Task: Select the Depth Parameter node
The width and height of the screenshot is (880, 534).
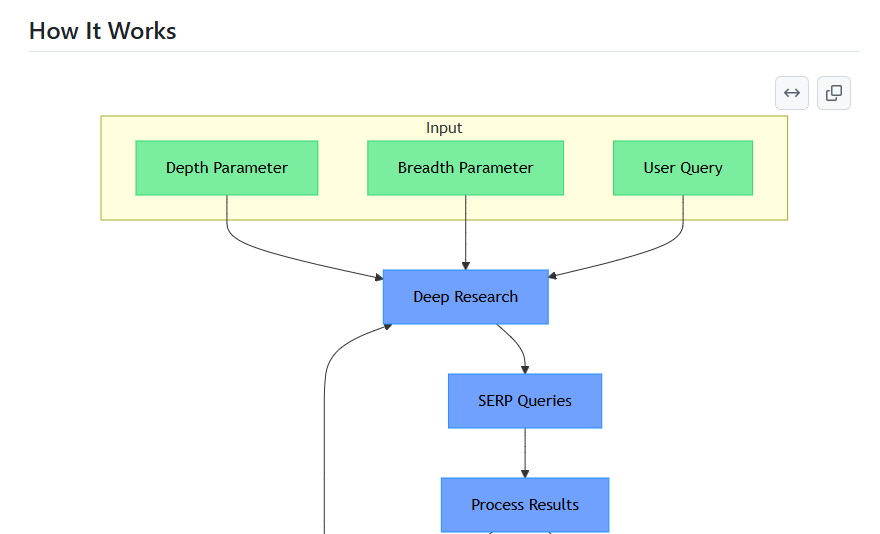Action: 227,168
